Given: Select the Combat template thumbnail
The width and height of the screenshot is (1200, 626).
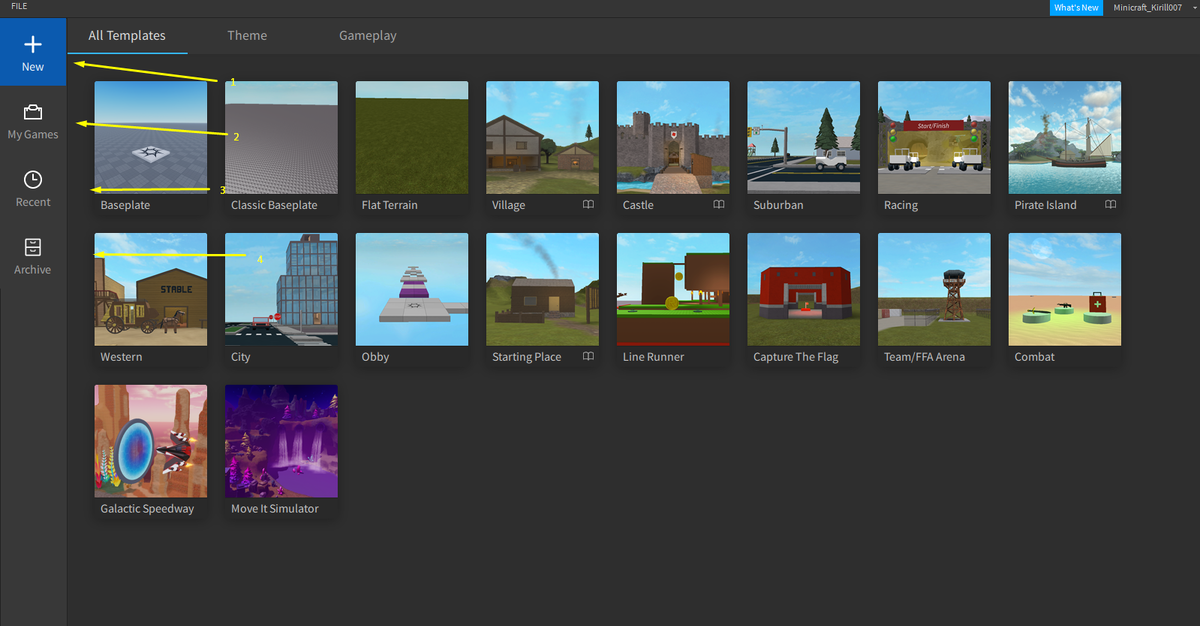Looking at the screenshot, I should click(1065, 289).
